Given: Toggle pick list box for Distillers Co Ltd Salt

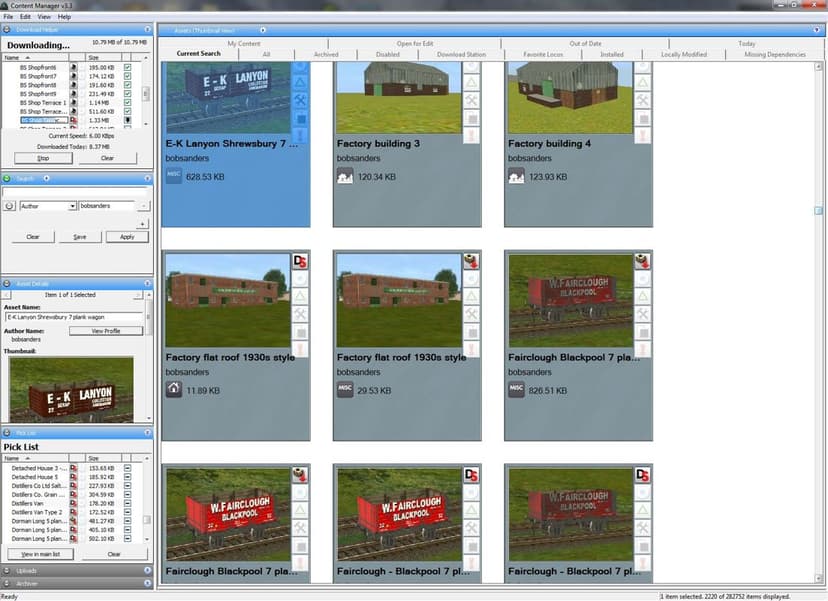Looking at the screenshot, I should pos(127,486).
